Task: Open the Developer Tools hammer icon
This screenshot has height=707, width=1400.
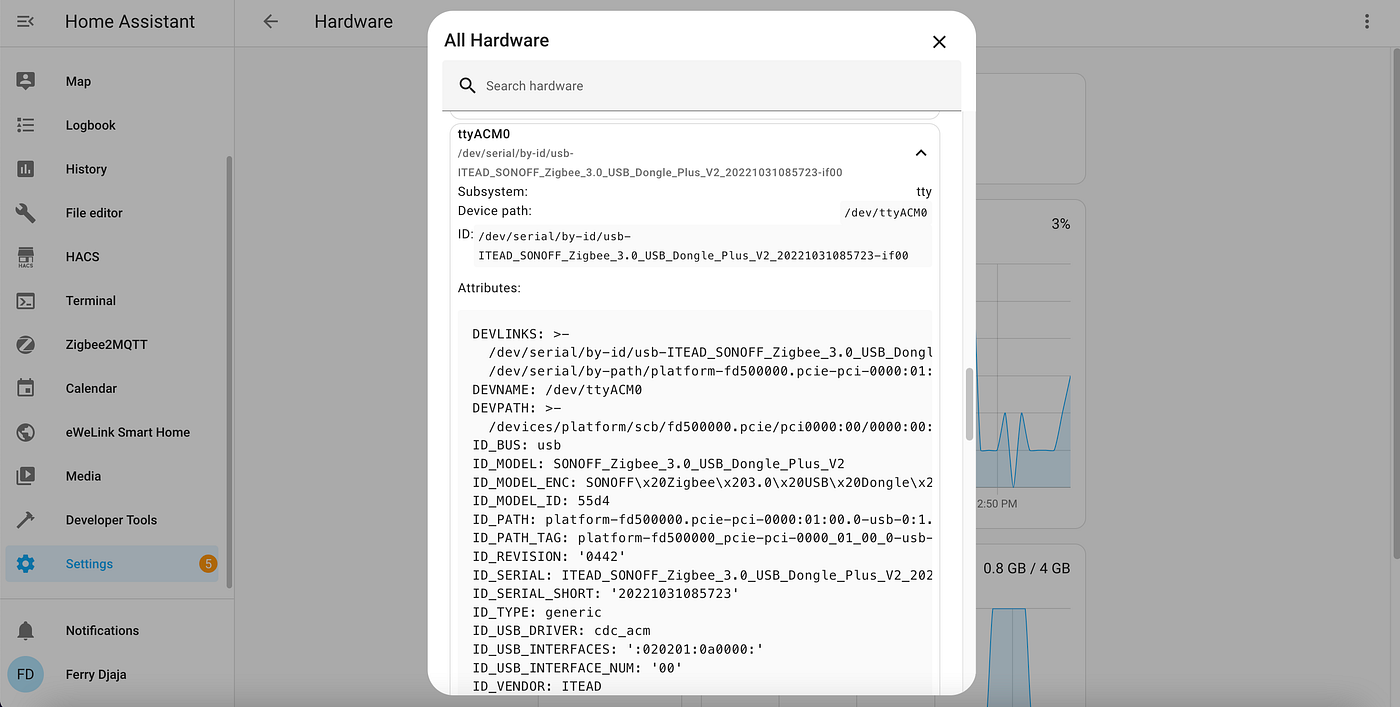Action: click(x=26, y=520)
